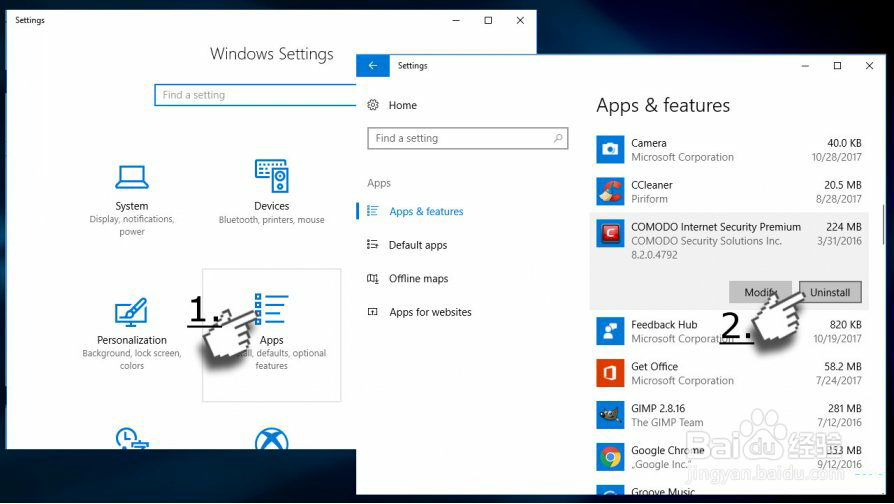Click the Default apps sidebar icon
The image size is (894, 504).
(372, 245)
